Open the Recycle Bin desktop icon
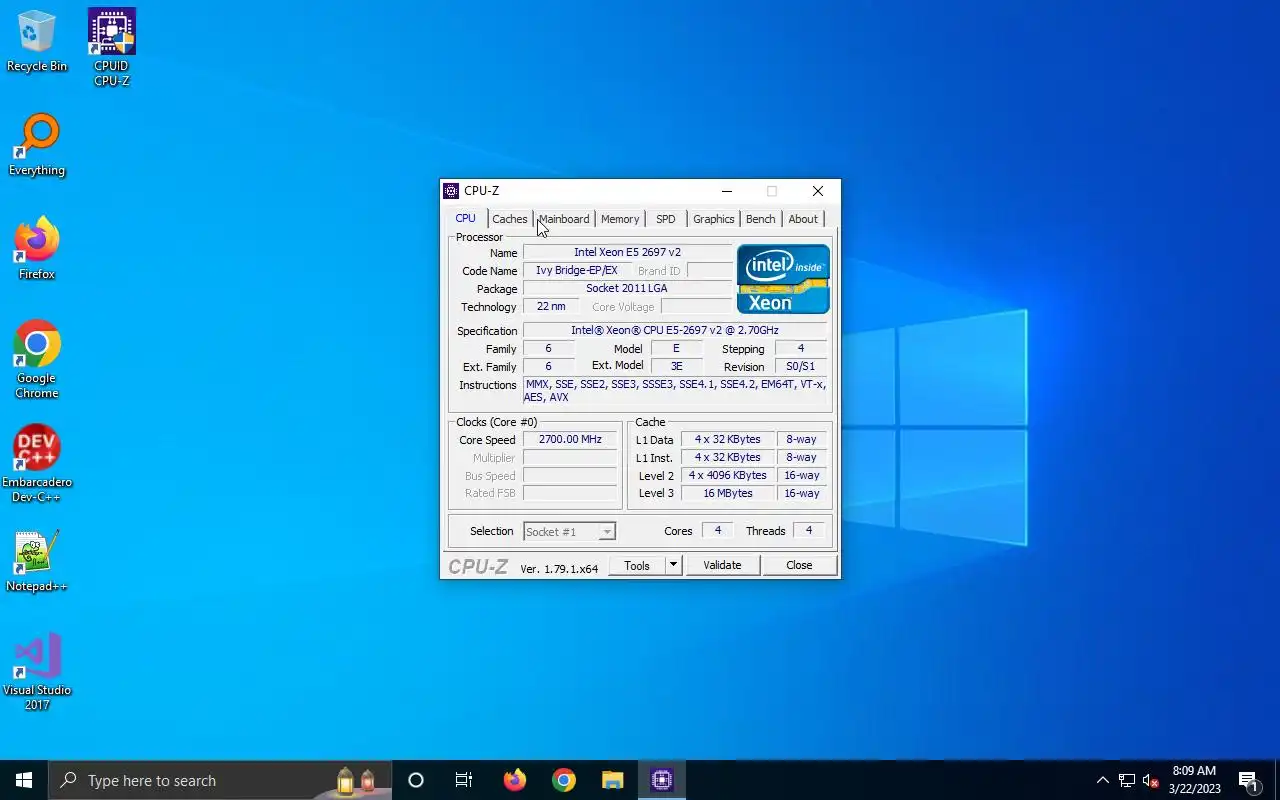 coord(37,42)
